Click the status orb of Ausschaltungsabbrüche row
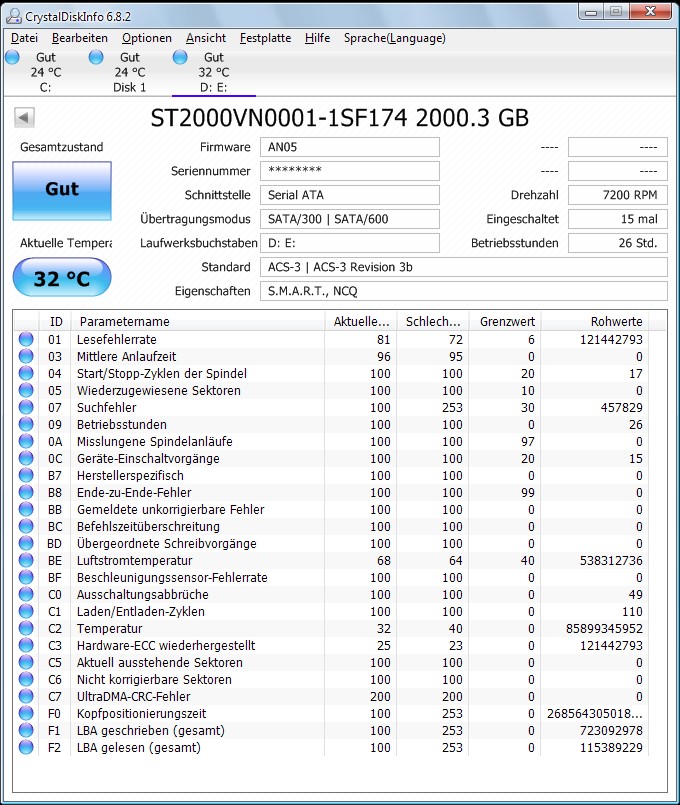680x805 pixels. (26, 594)
